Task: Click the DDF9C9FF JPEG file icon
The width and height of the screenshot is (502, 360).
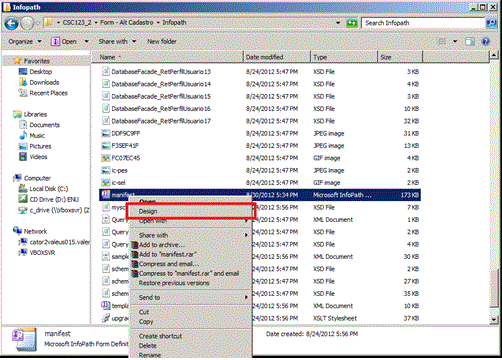Action: pyautogui.click(x=106, y=133)
